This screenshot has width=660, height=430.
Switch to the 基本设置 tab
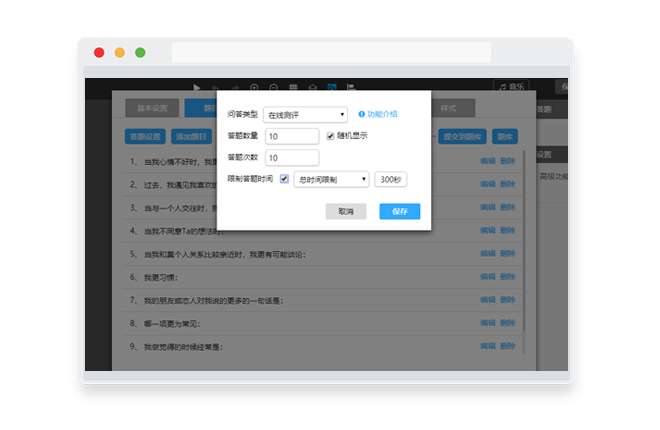152,108
